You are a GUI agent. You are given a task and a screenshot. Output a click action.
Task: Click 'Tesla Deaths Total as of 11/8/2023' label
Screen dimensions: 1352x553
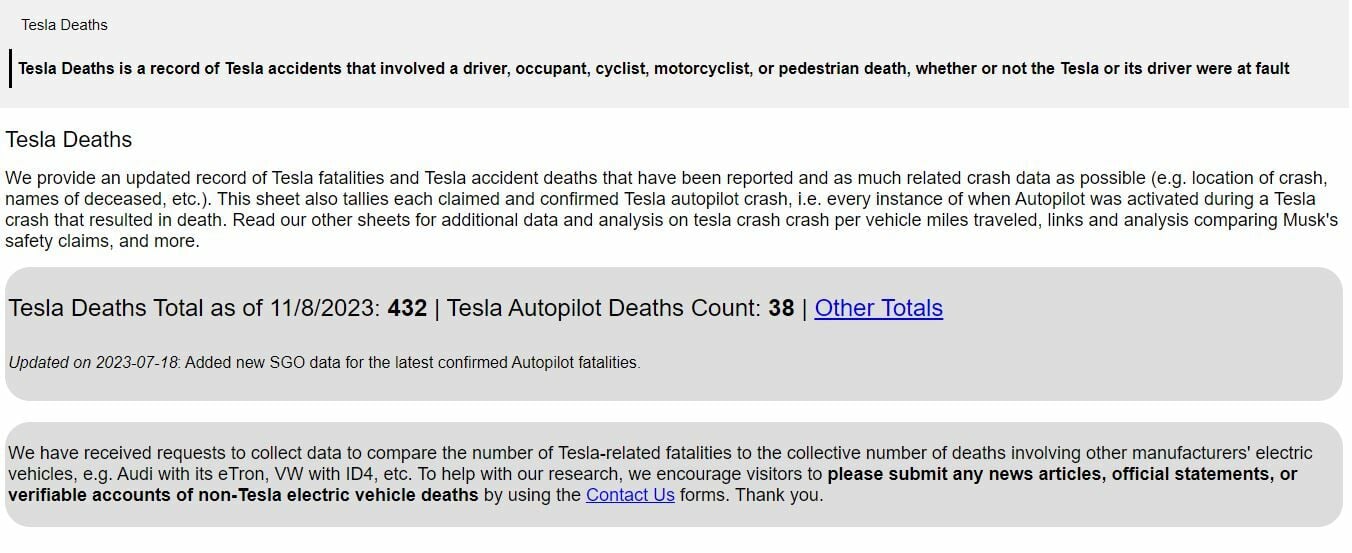coord(195,308)
